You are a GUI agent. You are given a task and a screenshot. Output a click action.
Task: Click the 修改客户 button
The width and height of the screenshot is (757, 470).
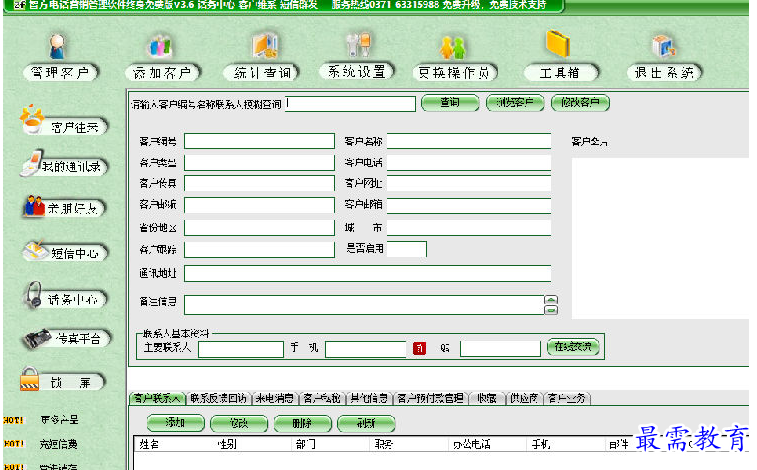click(x=580, y=102)
